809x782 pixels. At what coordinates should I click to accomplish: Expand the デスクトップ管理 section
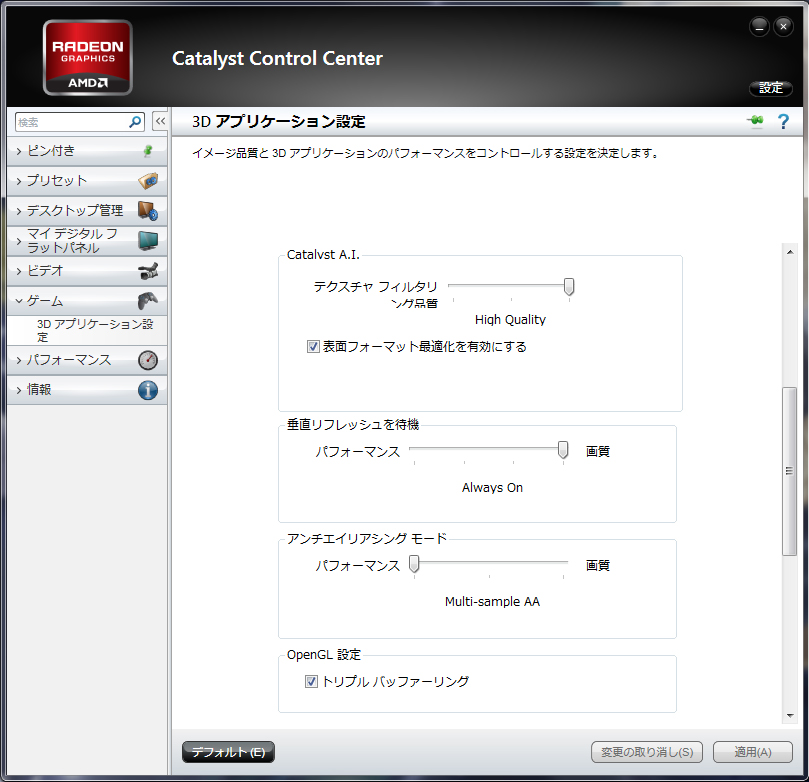pos(87,211)
